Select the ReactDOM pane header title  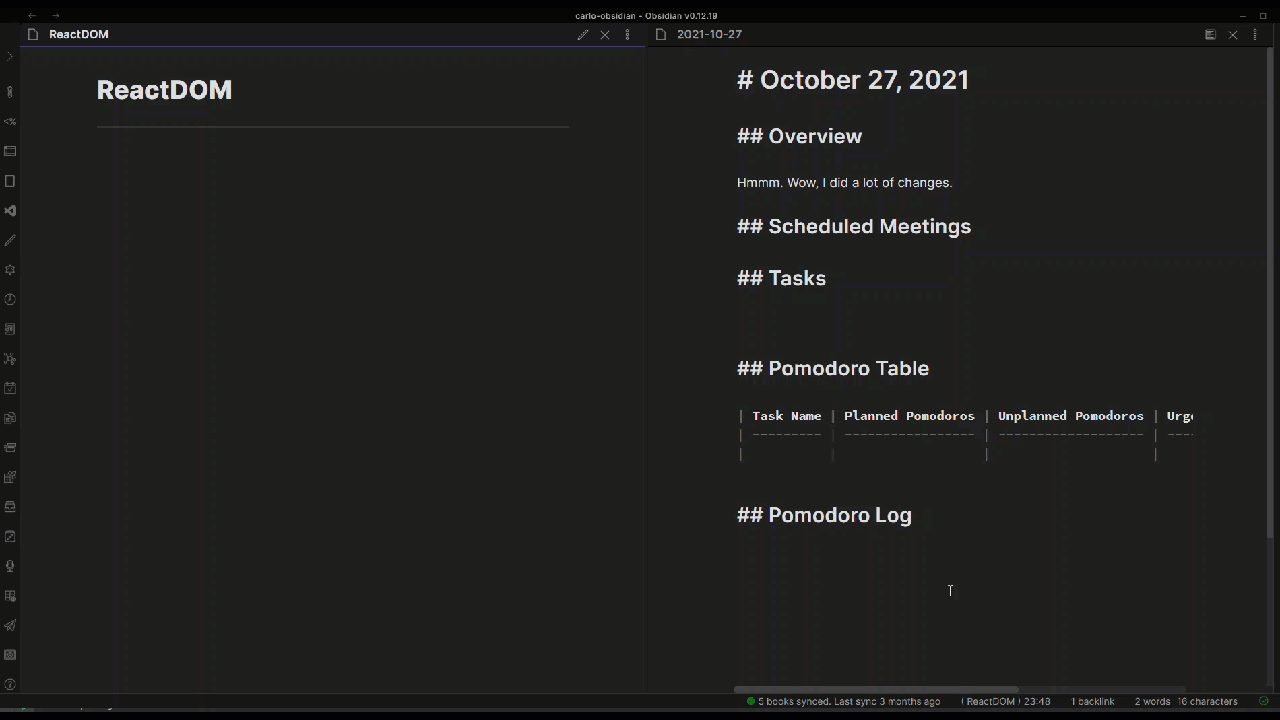click(x=79, y=34)
